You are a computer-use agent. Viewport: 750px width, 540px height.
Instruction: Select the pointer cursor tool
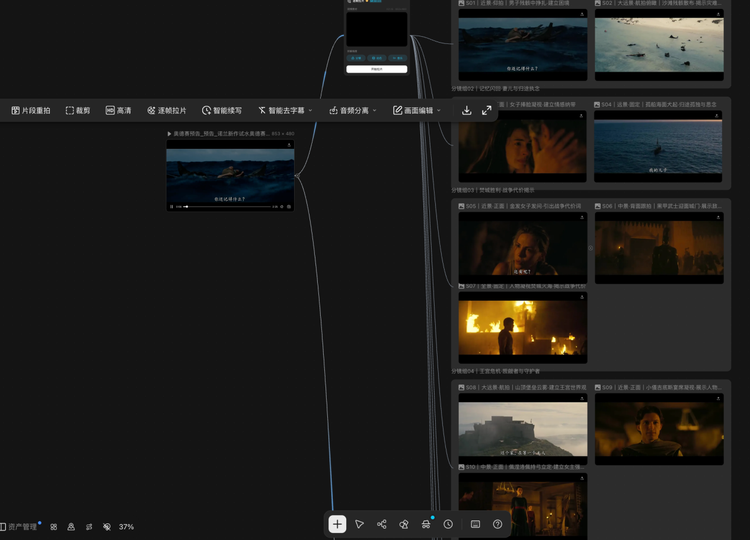359,524
